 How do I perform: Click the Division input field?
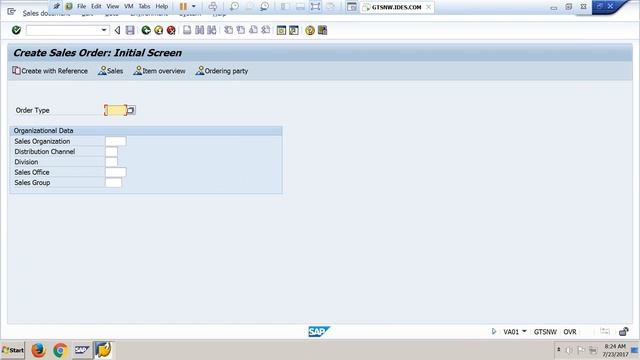pos(111,162)
